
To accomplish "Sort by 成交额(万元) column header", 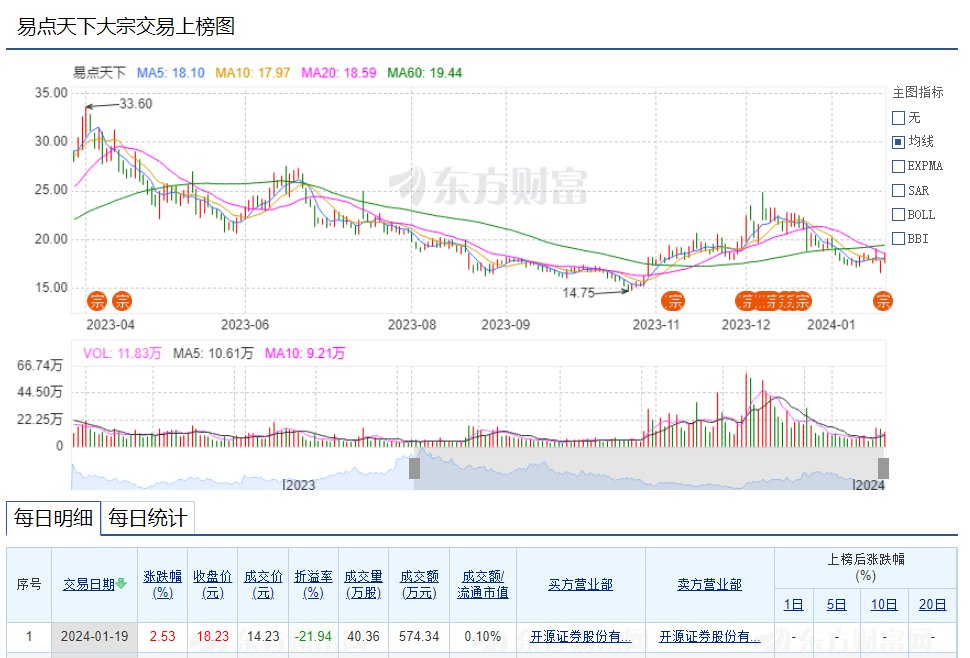I will point(419,584).
